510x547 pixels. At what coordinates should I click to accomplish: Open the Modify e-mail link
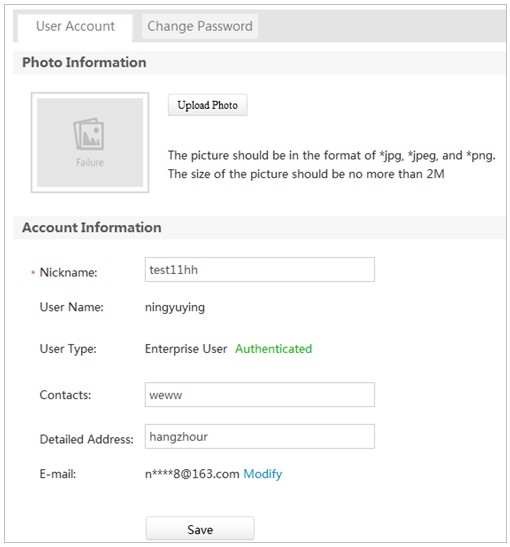[x=263, y=474]
